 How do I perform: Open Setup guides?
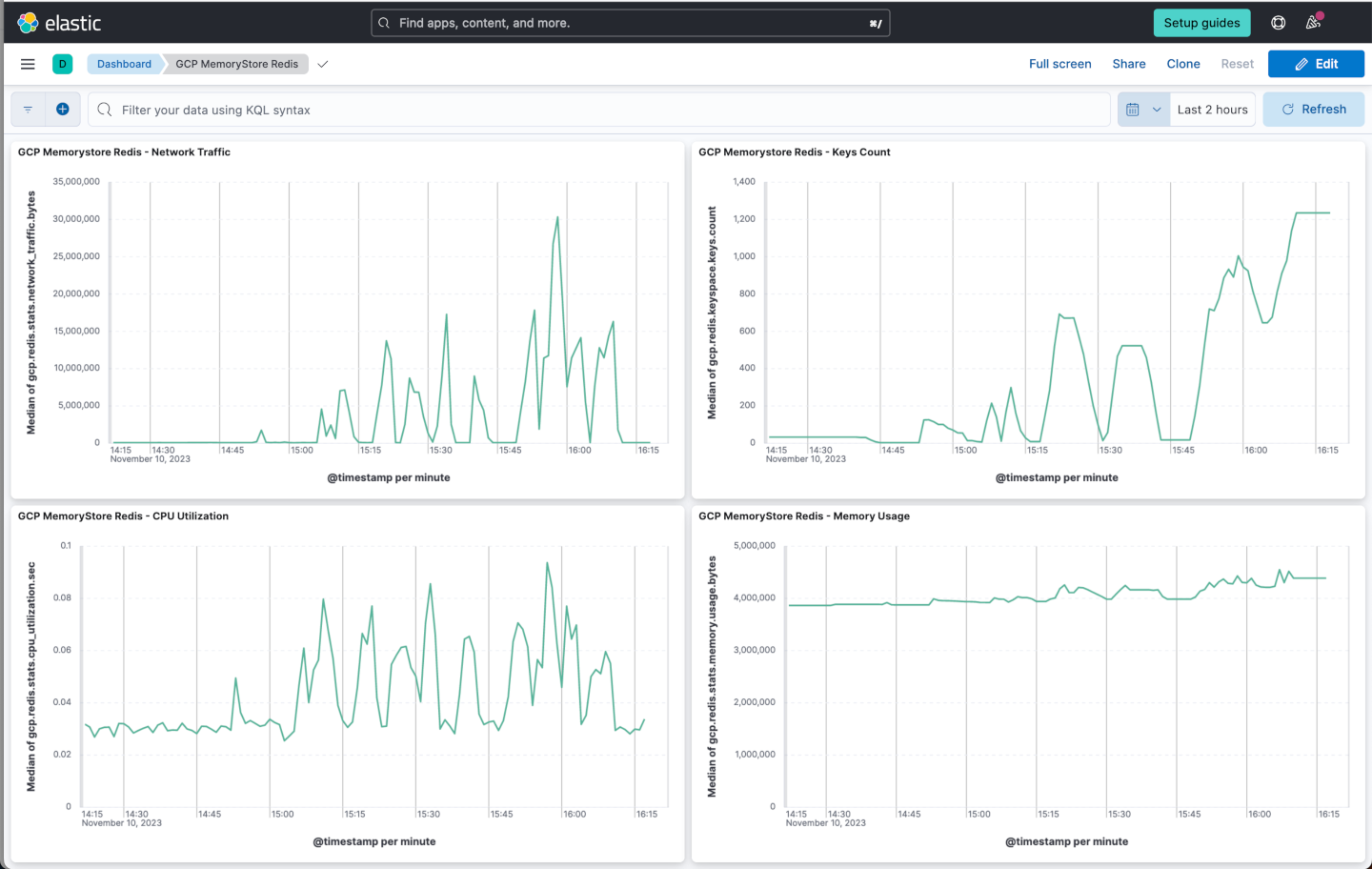1201,23
